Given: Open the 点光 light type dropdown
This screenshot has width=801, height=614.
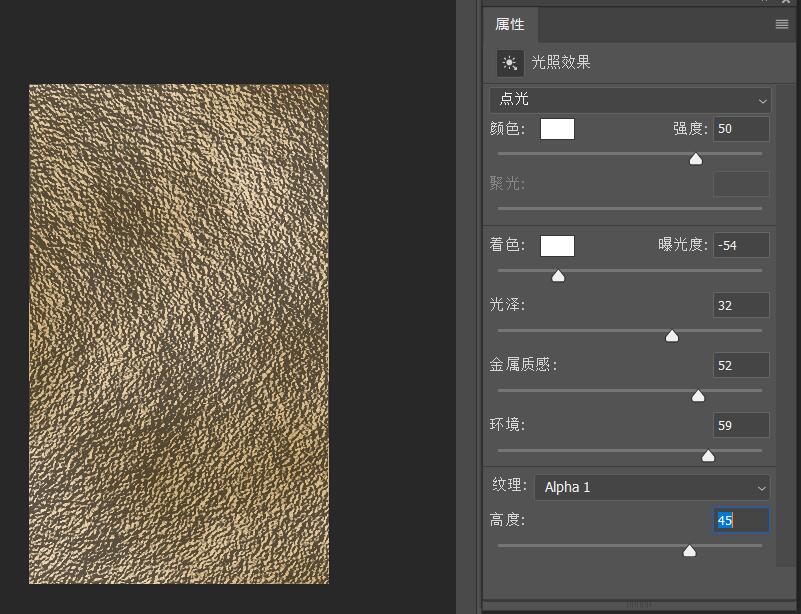Looking at the screenshot, I should [x=630, y=100].
